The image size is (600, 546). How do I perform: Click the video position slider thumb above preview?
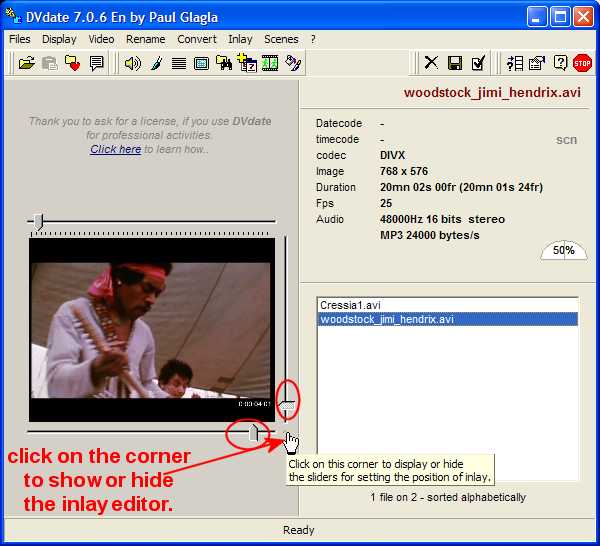pos(38,222)
